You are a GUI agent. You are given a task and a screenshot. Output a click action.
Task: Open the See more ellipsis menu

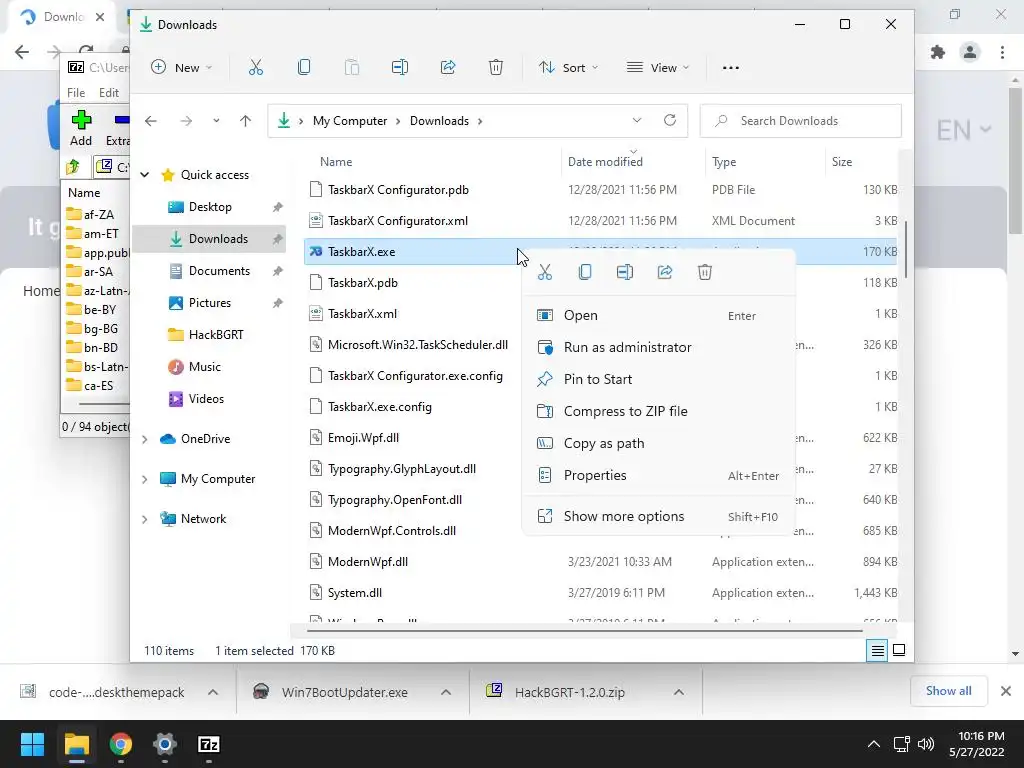tap(731, 68)
